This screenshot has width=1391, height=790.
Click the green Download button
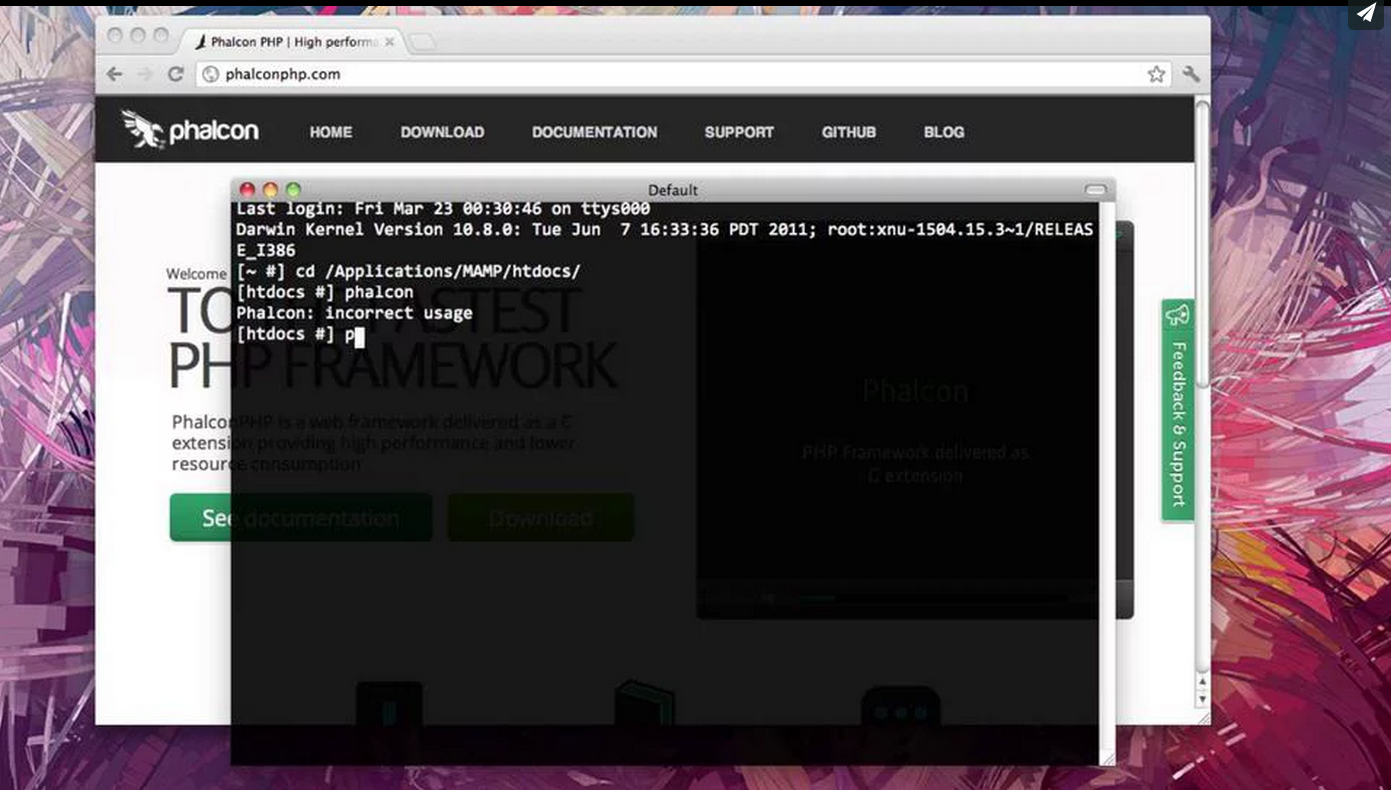click(x=540, y=517)
